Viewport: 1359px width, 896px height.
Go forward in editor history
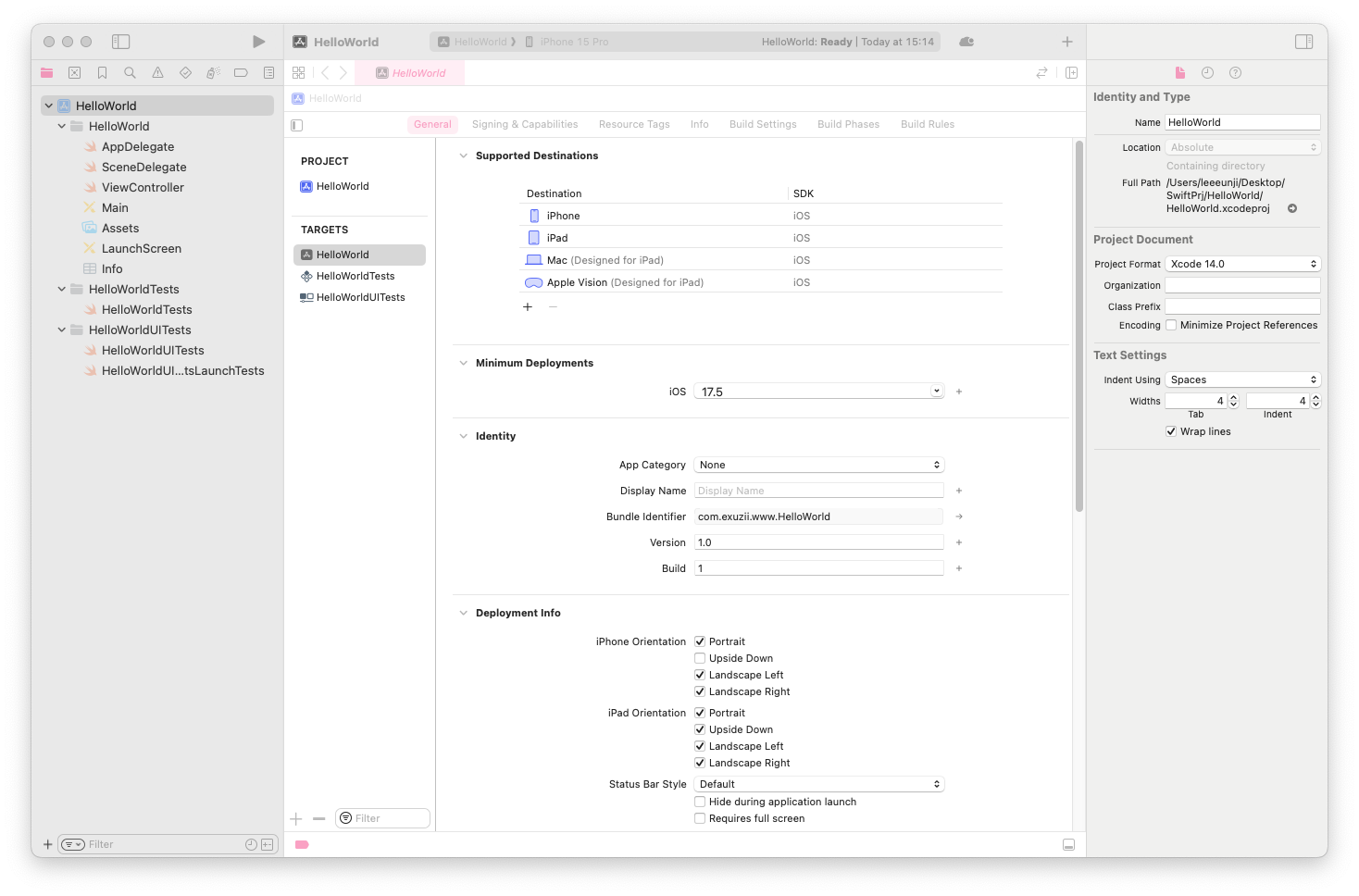343,72
